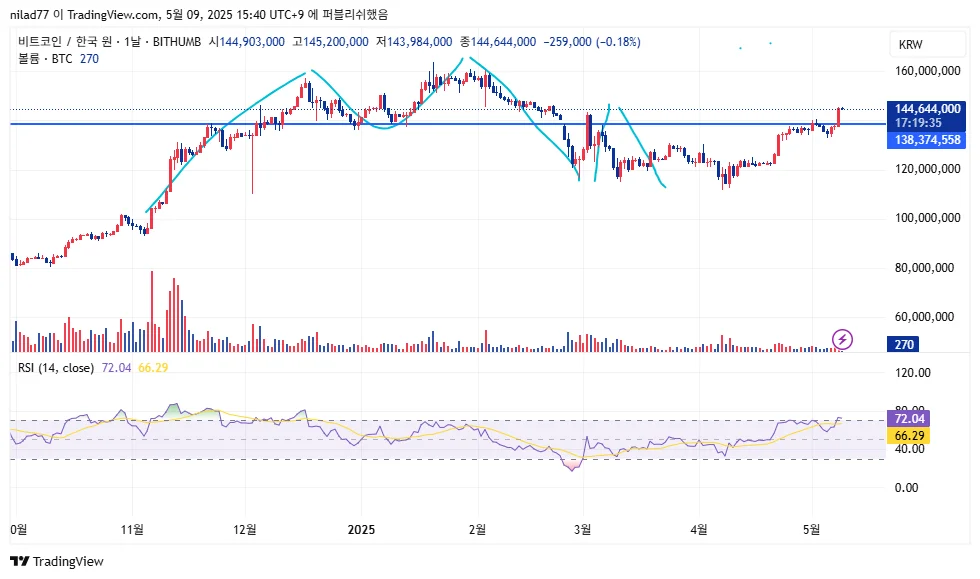
Task: Open the TradingView logo link
Action: [57, 561]
